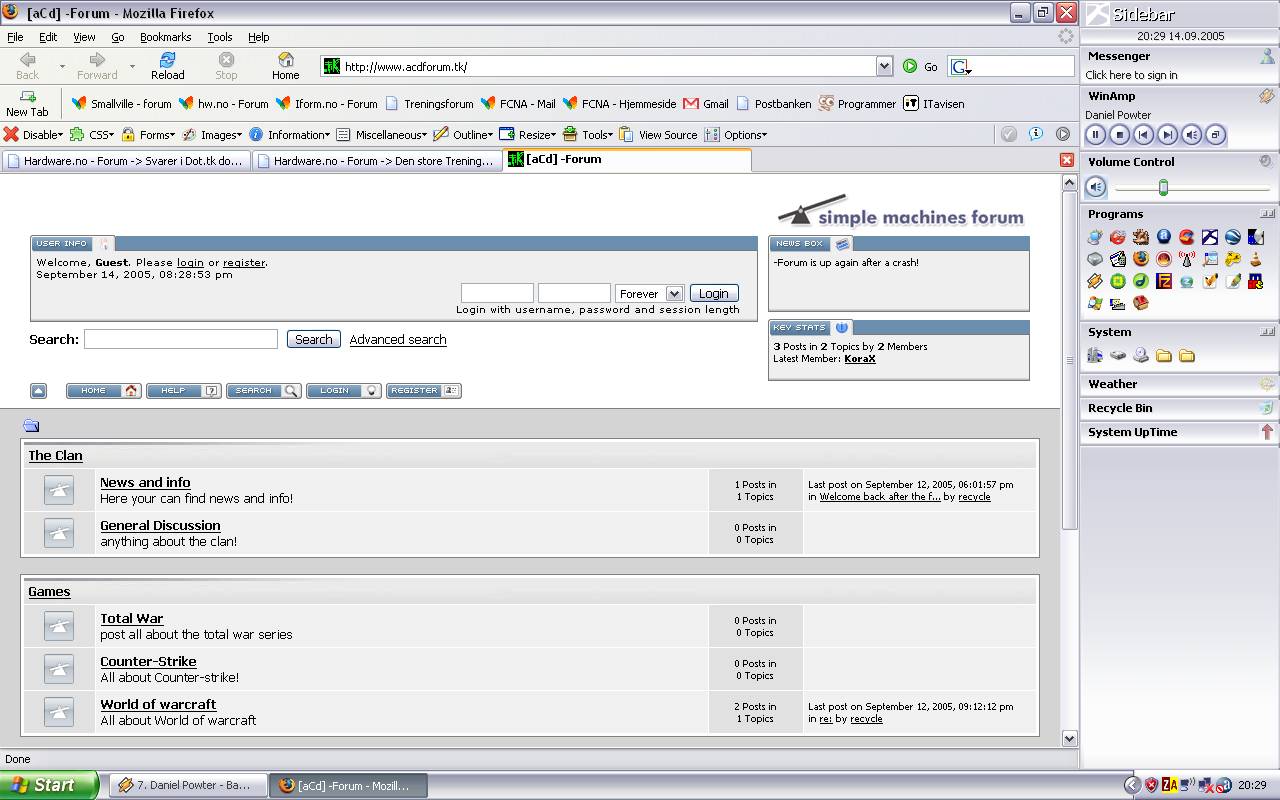Open the Bookmarks menu
Viewport: 1280px width, 800px height.
(165, 37)
